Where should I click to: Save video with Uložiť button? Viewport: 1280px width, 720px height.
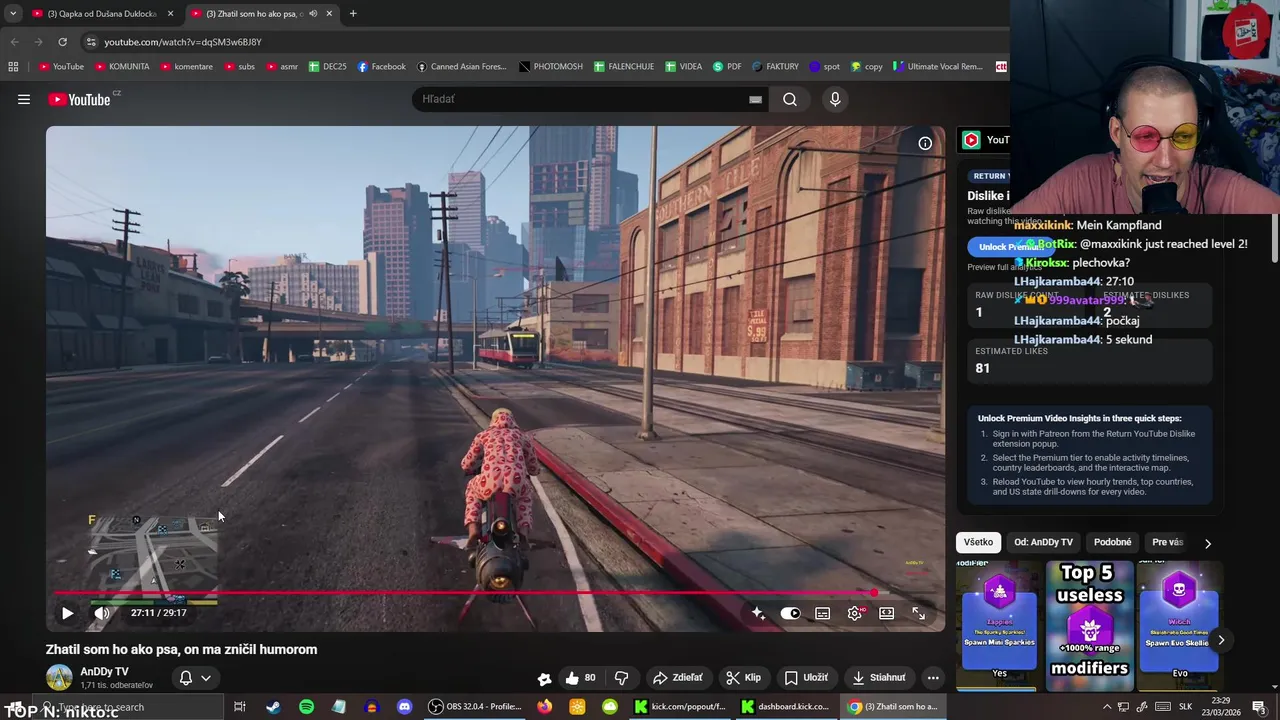tap(806, 677)
